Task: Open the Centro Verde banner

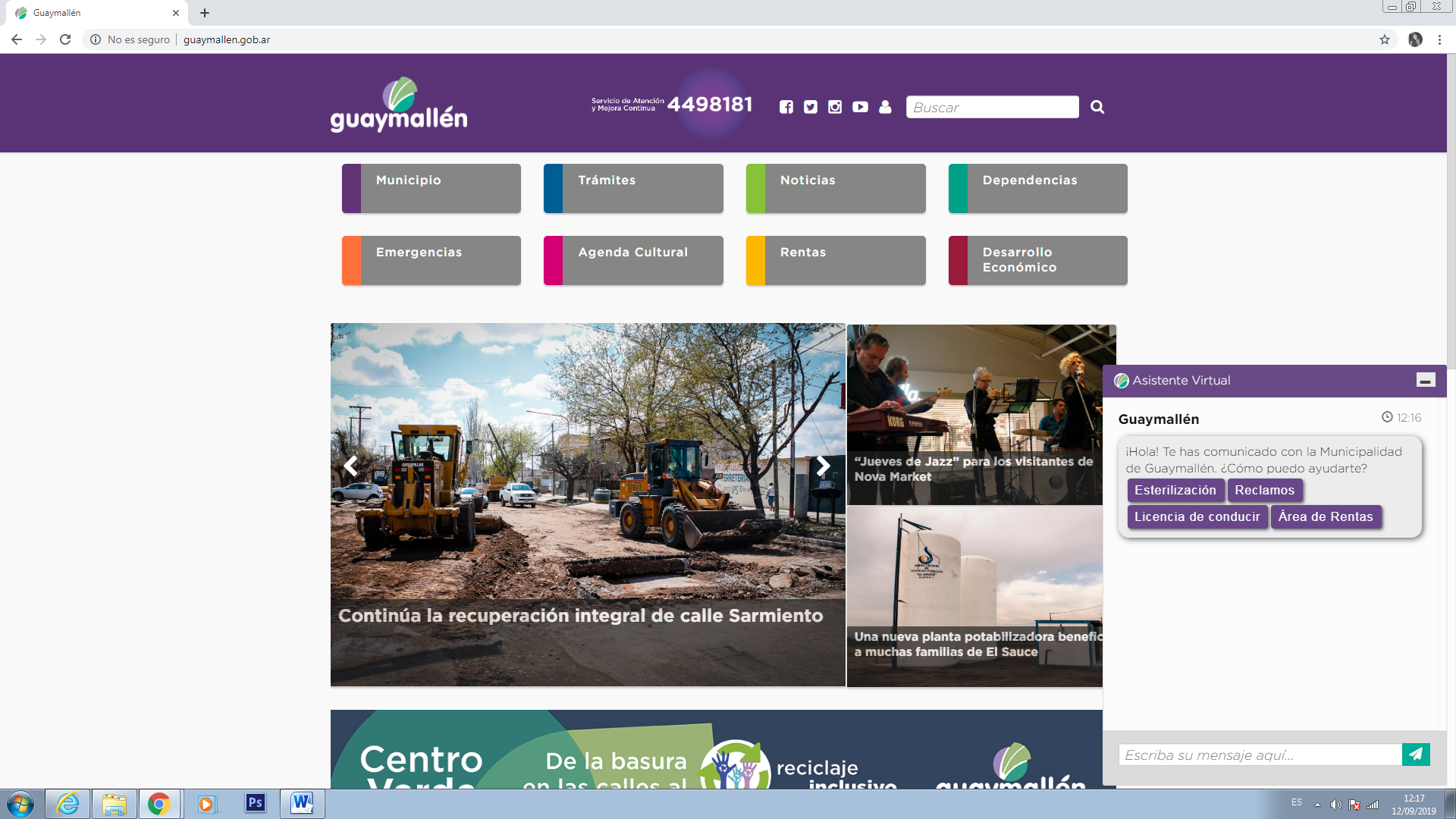Action: [x=717, y=748]
